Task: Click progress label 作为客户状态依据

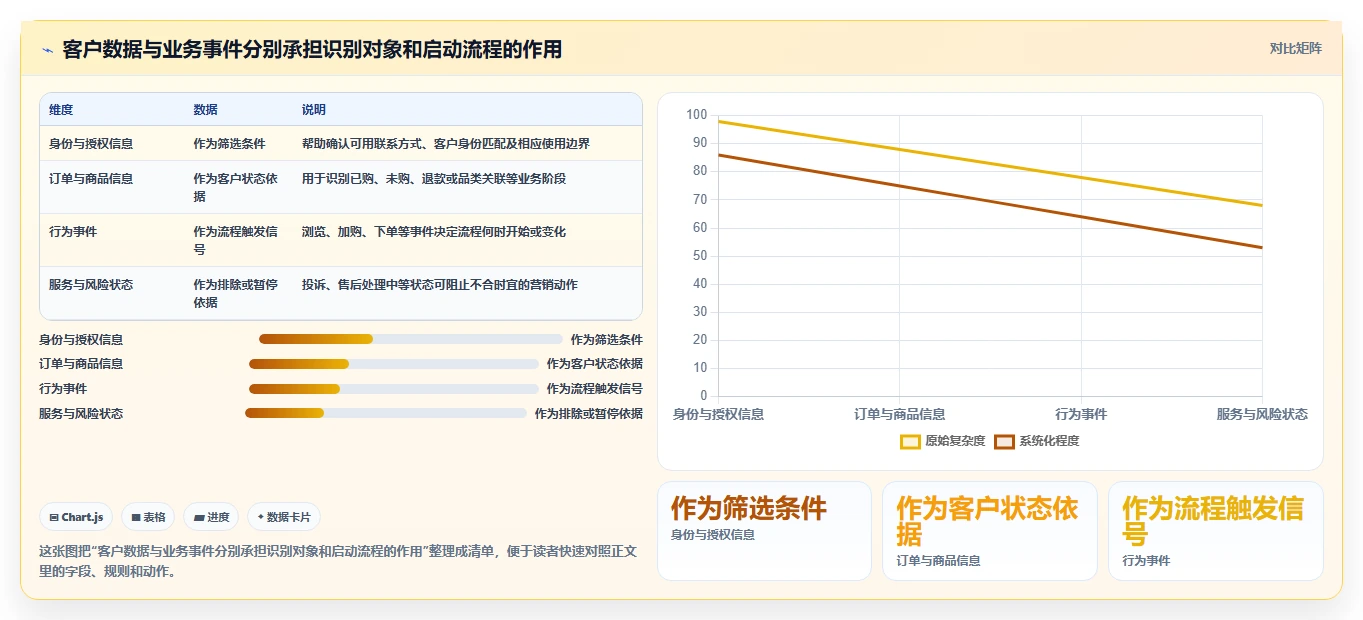Action: 595,364
